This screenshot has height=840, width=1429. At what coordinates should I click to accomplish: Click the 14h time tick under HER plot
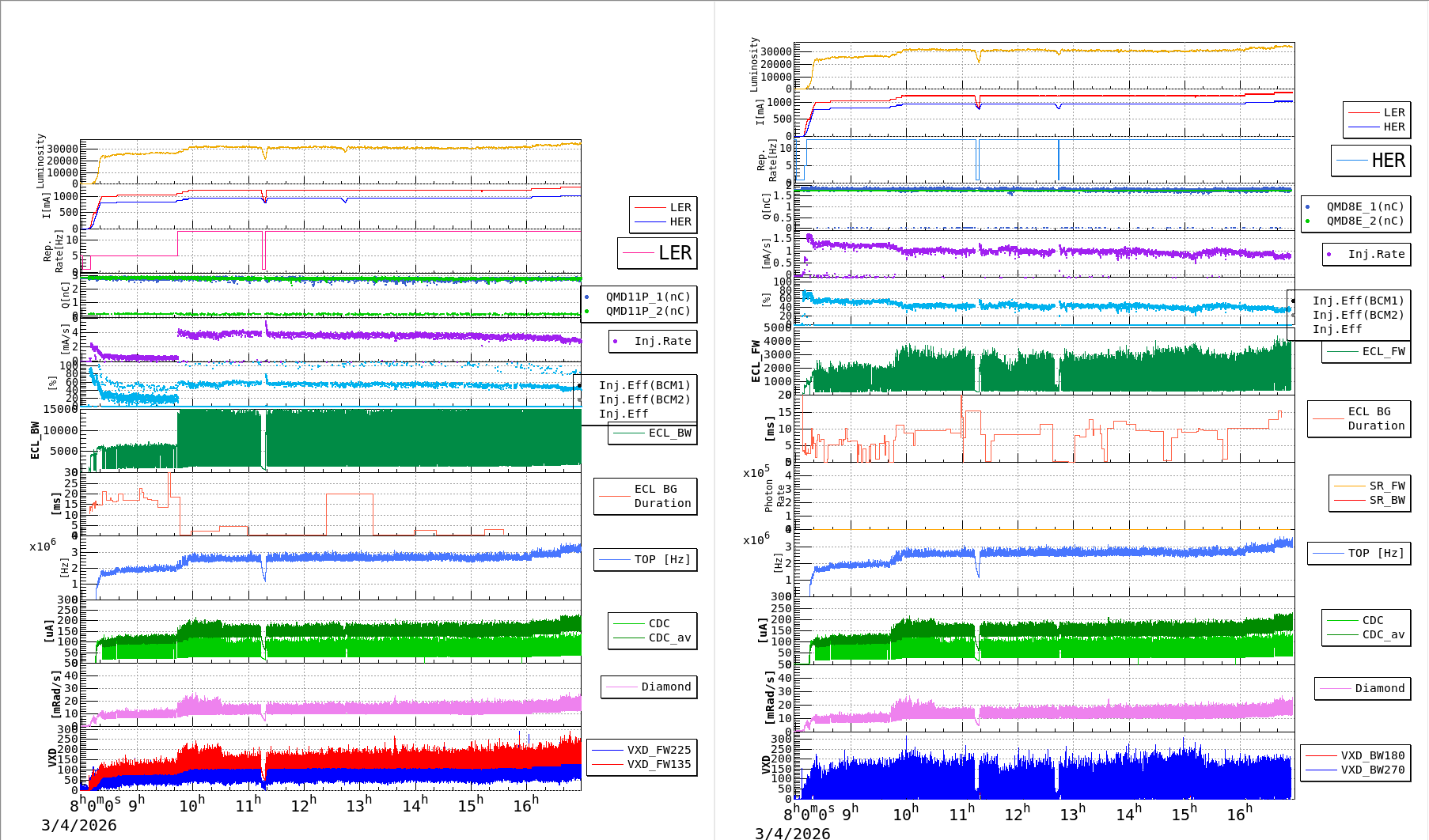click(x=1128, y=814)
